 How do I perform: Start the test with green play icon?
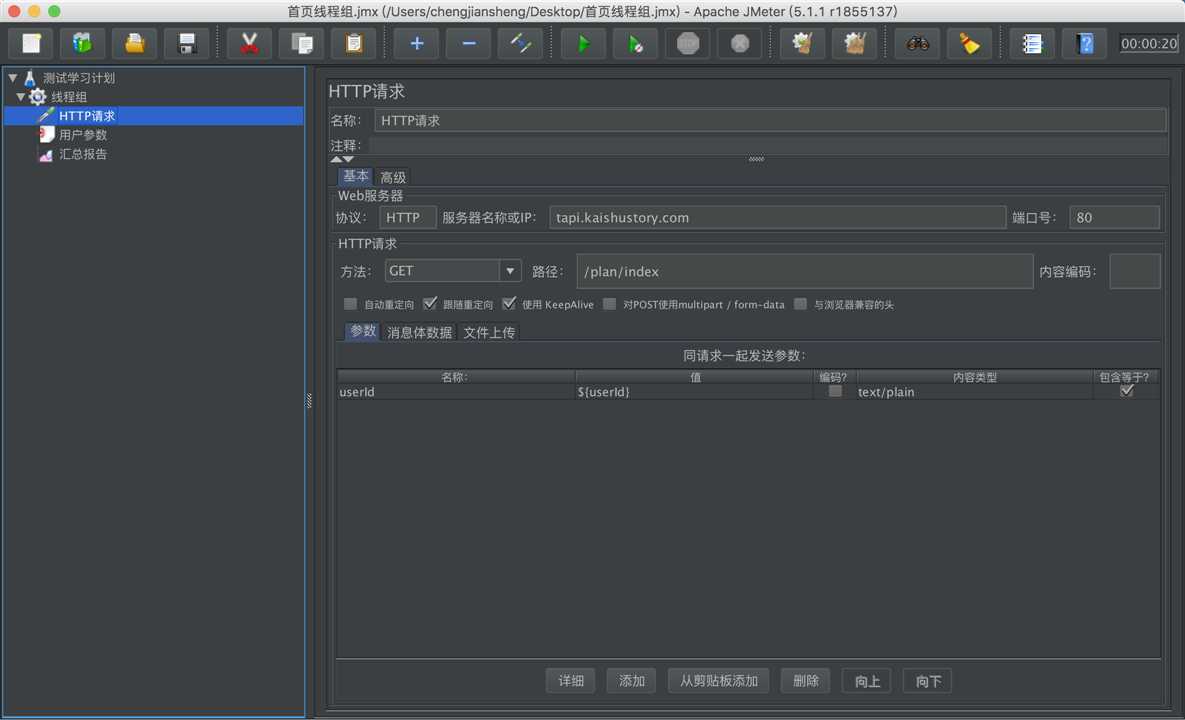click(583, 43)
